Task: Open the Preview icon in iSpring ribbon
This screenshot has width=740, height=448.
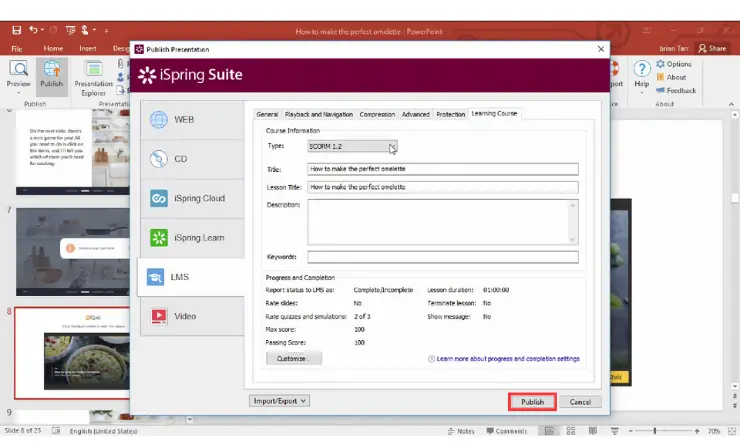Action: pos(18,75)
